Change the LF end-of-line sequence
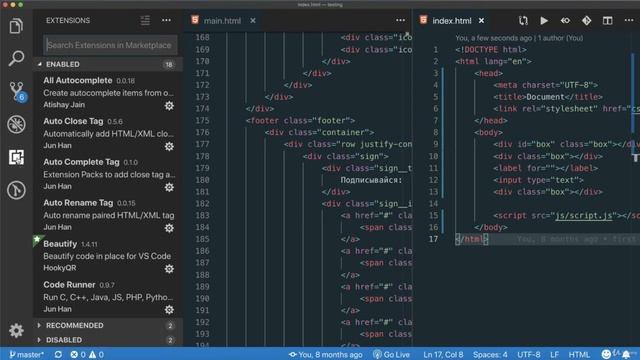640x360 pixels. (x=554, y=354)
